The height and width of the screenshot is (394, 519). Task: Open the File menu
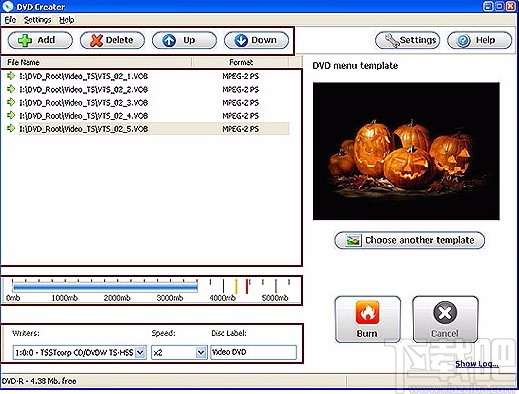tap(10, 20)
